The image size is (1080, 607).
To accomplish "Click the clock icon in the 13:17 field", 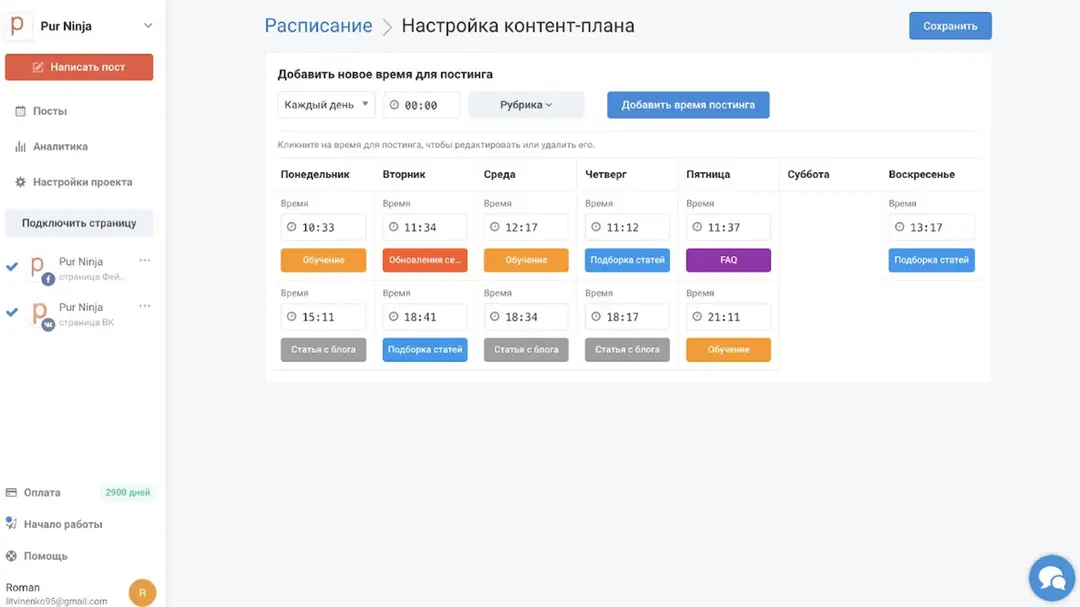I will pyautogui.click(x=900, y=227).
